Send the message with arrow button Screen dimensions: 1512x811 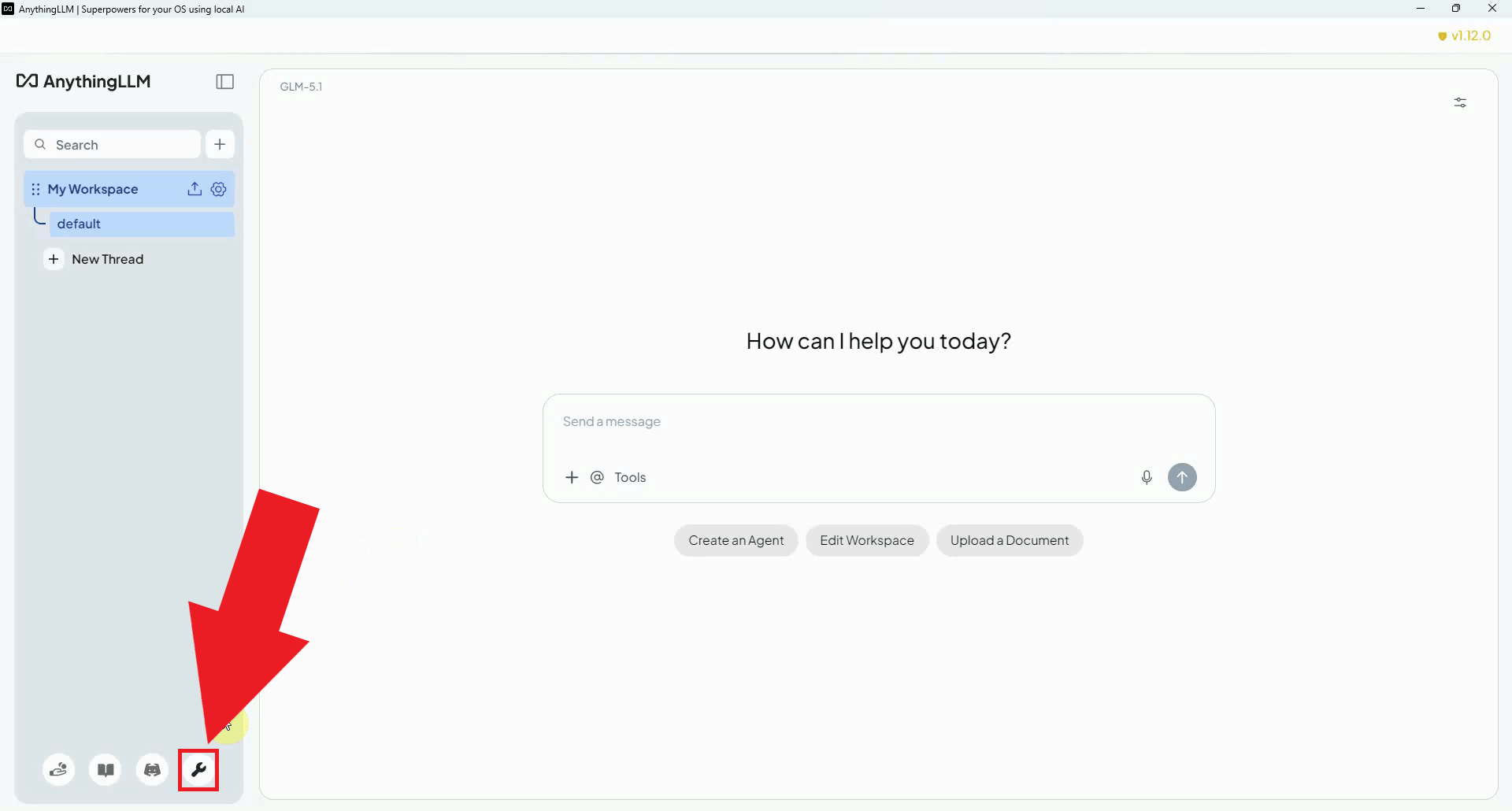click(1182, 477)
